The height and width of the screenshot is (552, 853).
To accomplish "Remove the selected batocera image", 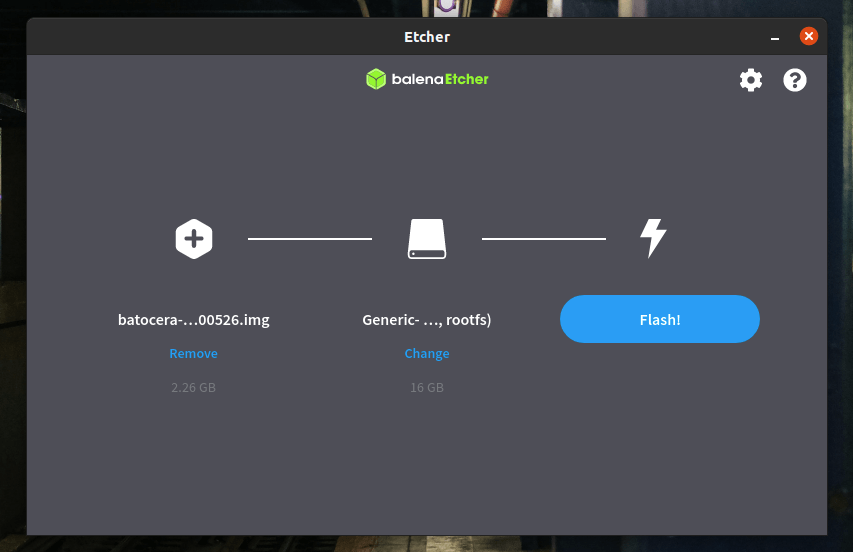I will point(193,353).
